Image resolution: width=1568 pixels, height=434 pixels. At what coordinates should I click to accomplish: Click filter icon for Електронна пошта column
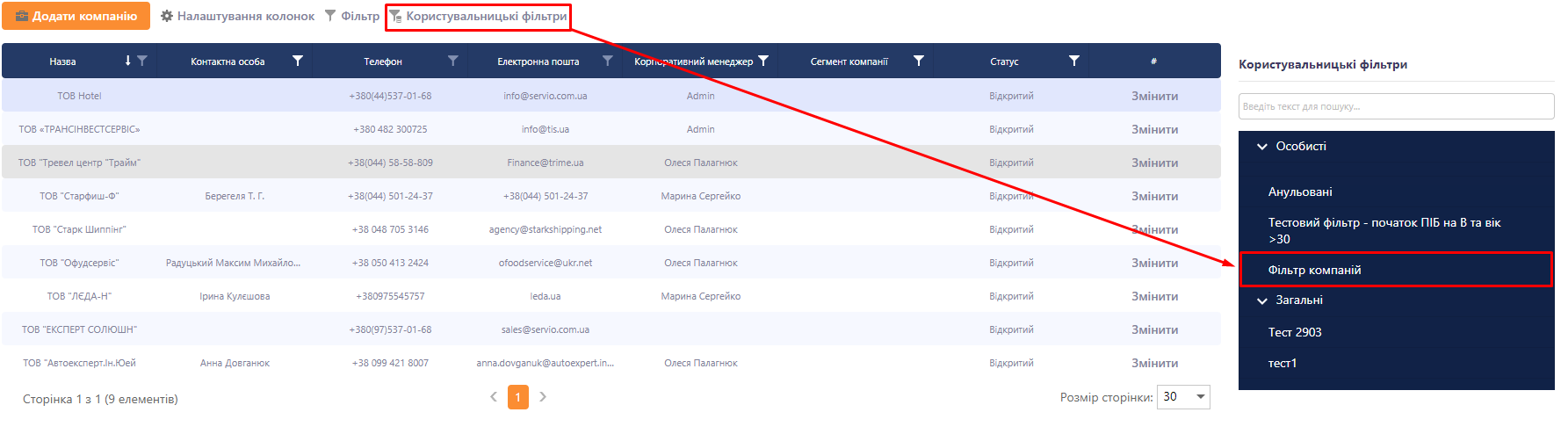[x=607, y=61]
